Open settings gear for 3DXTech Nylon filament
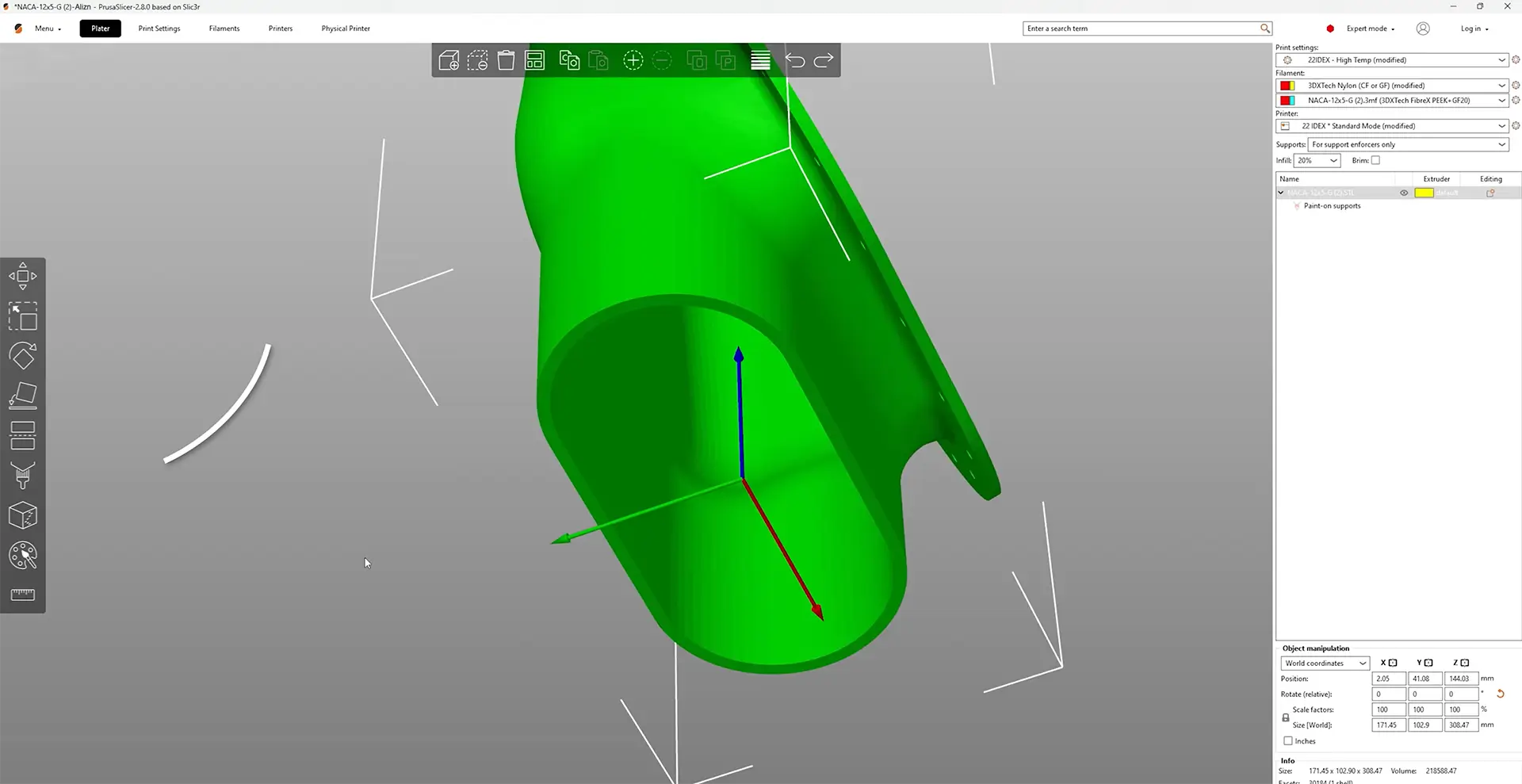The height and width of the screenshot is (784, 1522). tap(1516, 86)
